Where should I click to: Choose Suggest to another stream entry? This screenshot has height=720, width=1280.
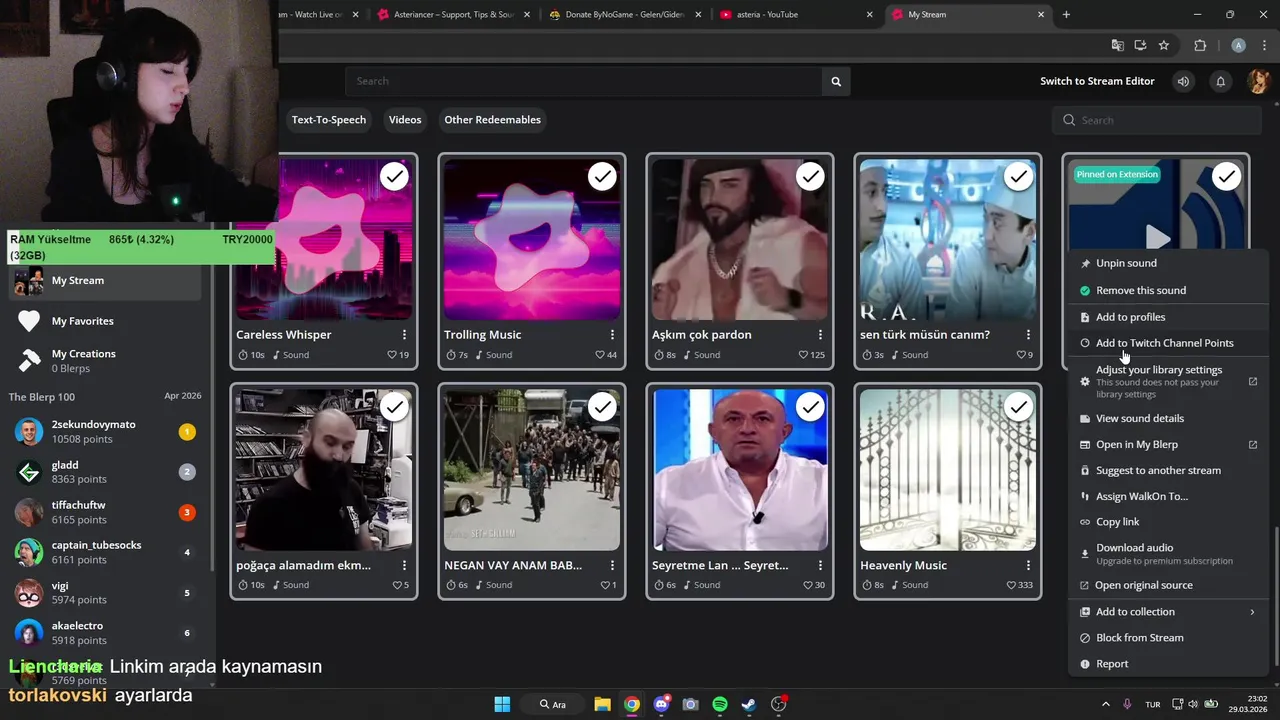tap(1168, 470)
